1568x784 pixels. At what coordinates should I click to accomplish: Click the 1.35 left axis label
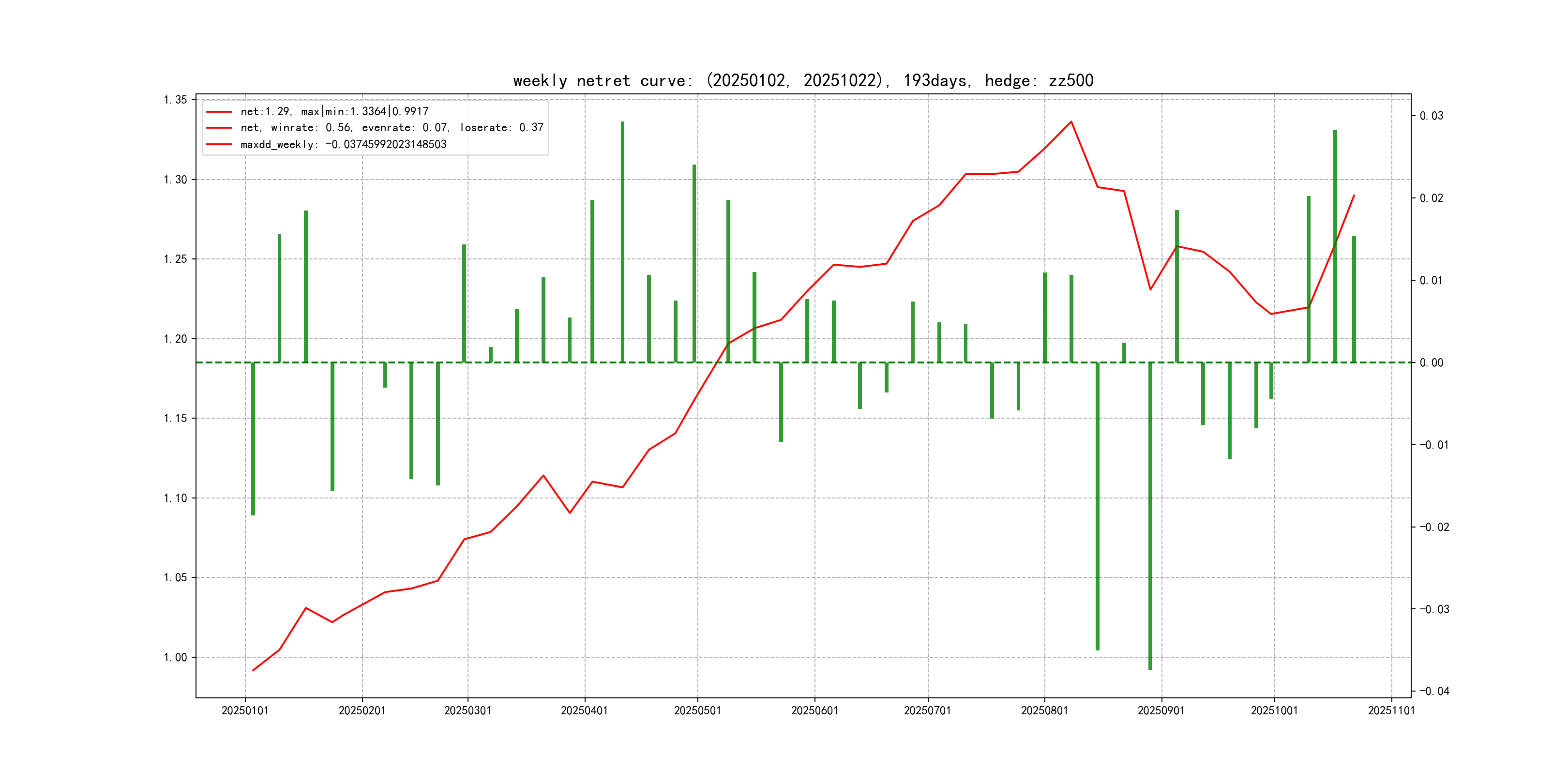175,100
